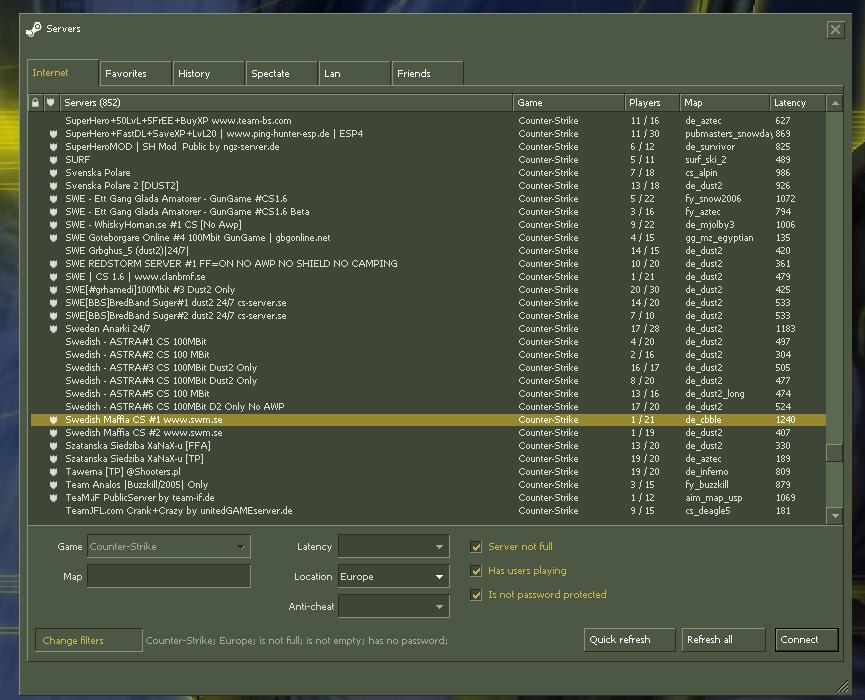
Task: Click the shield icon beside Swedish Maffia CS #1
Action: [54, 420]
